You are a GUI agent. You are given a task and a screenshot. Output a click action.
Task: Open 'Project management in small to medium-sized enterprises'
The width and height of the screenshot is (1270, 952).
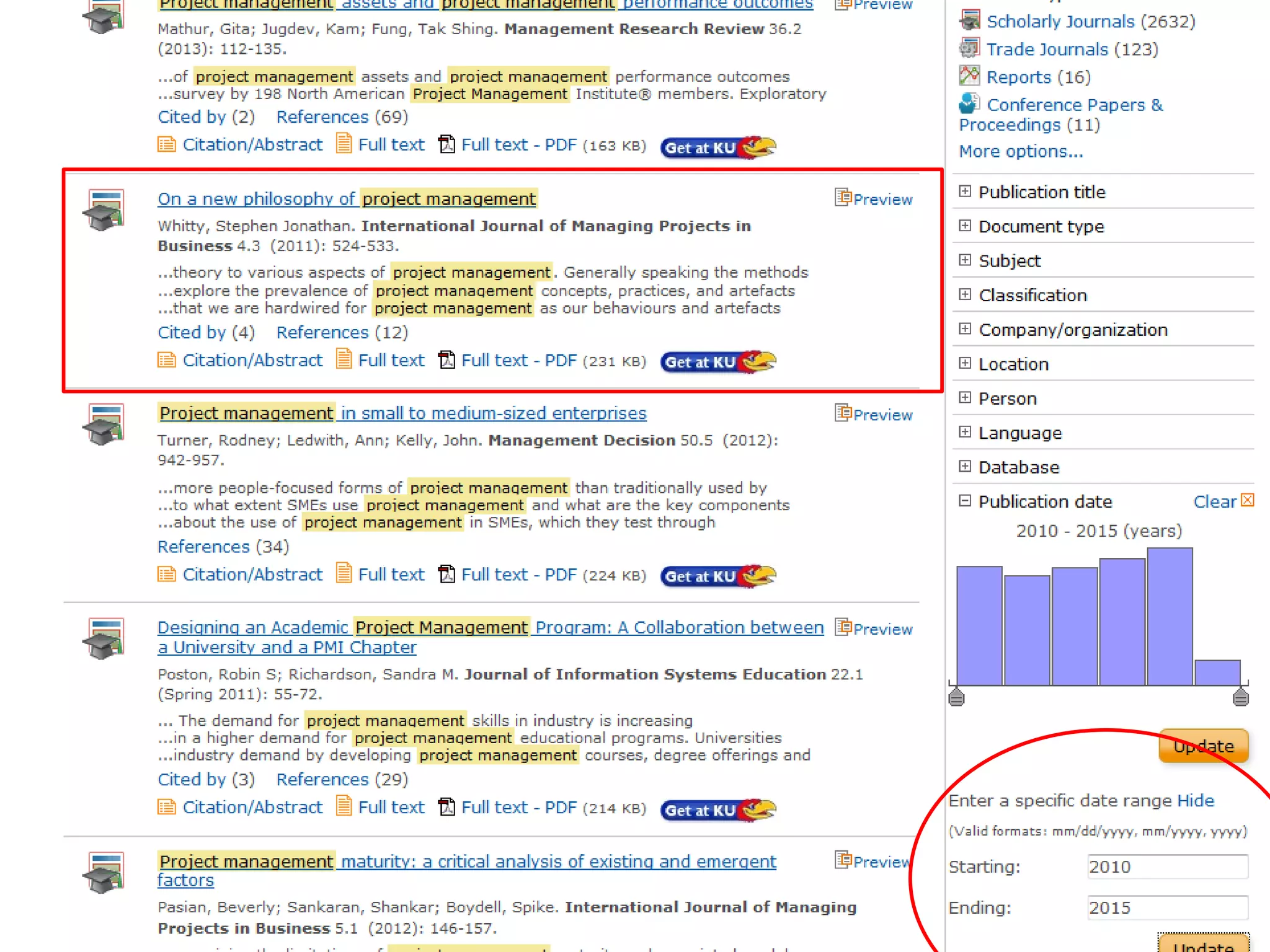402,413
